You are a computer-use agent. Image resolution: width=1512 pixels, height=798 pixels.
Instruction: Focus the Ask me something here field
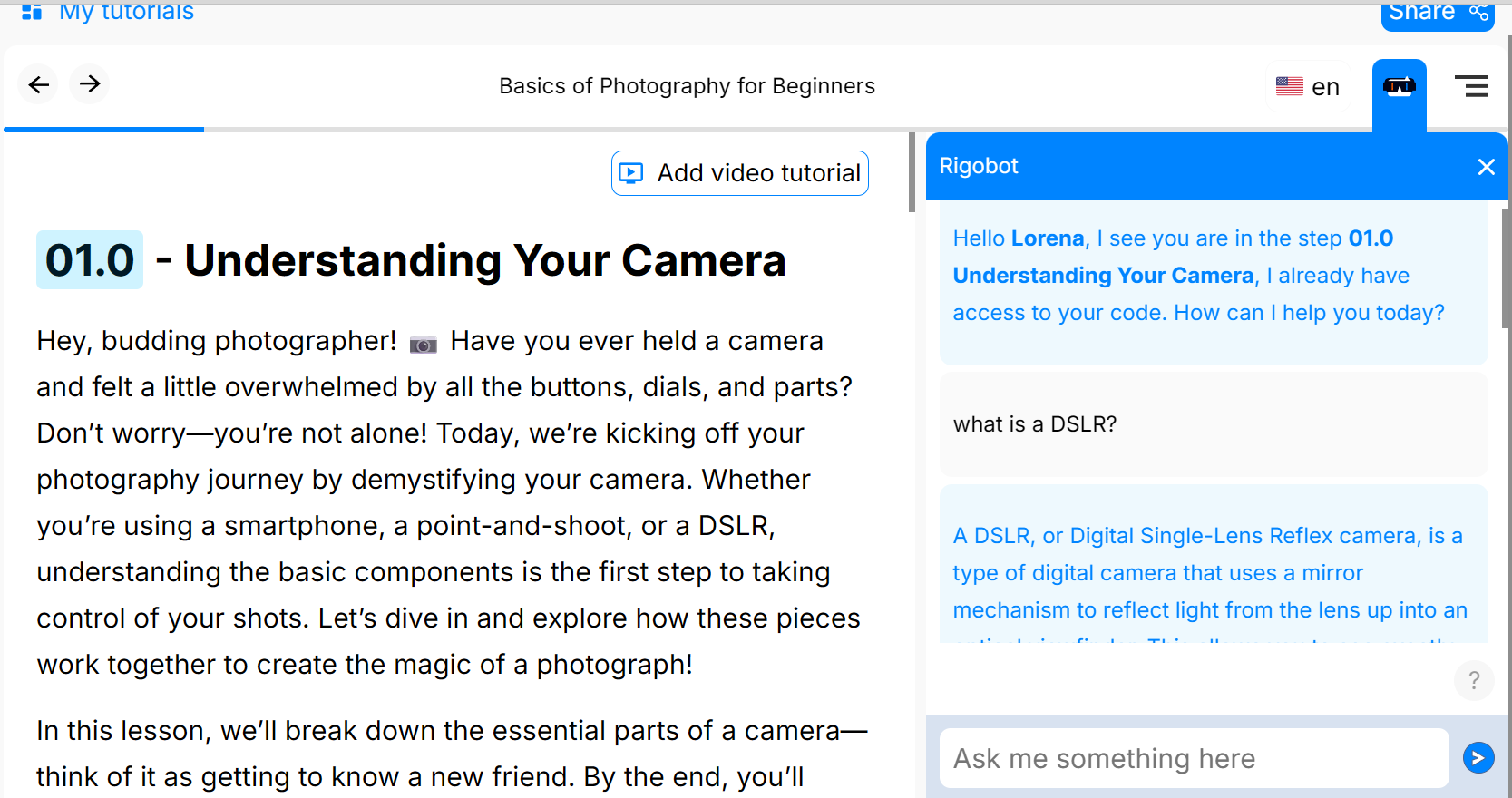tap(1193, 758)
